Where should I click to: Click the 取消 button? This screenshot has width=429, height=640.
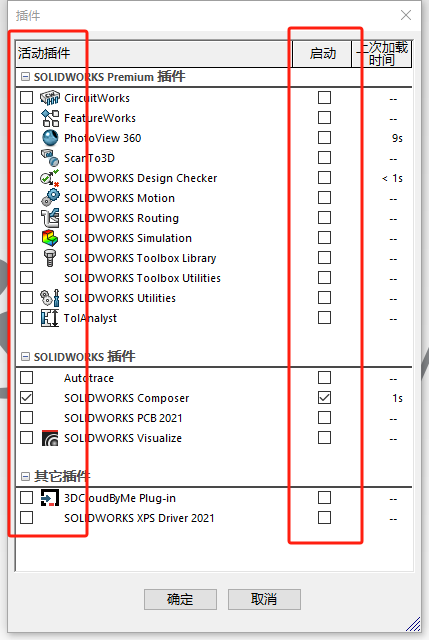click(264, 599)
